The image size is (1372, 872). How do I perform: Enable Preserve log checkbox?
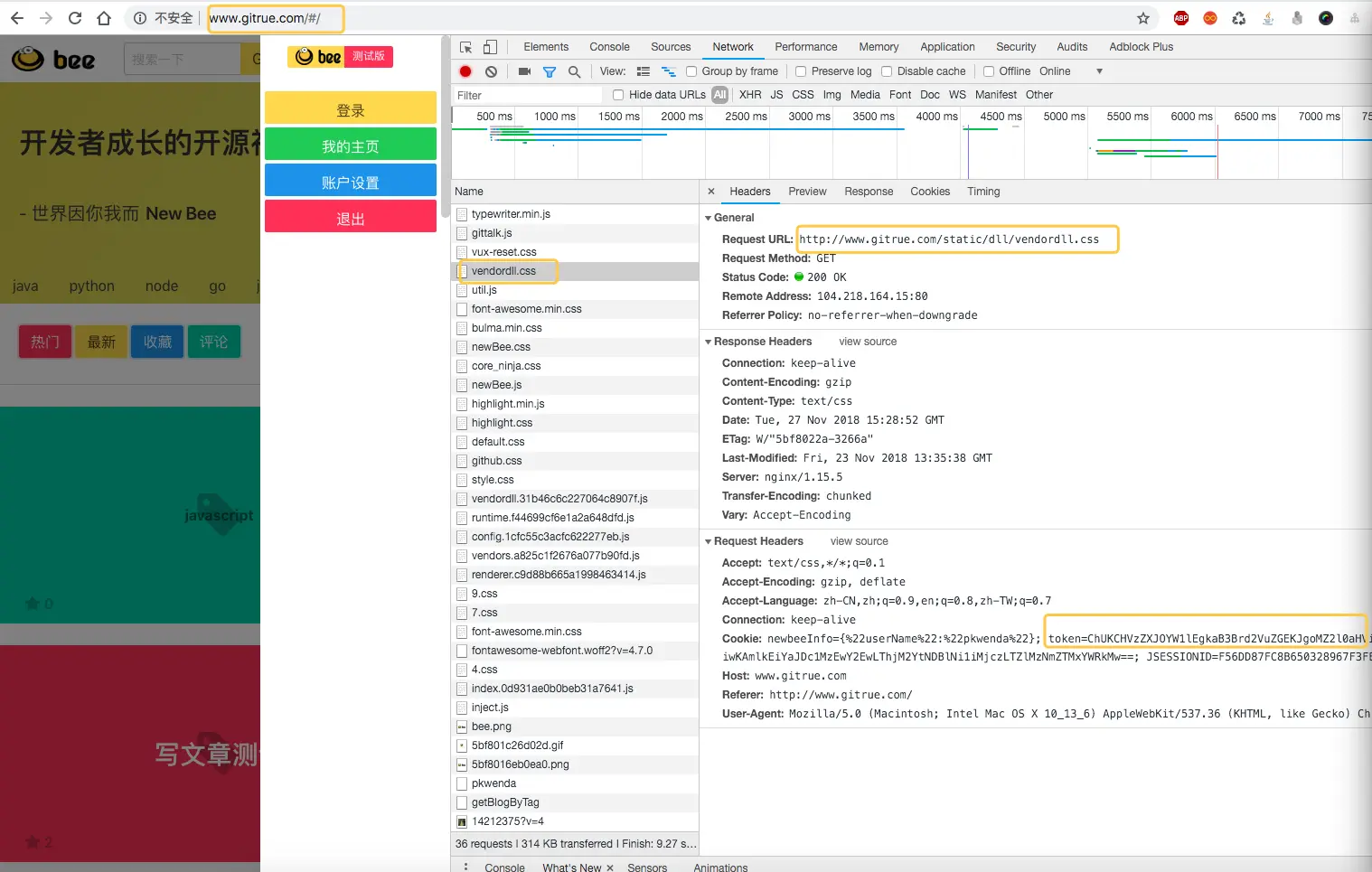click(801, 71)
